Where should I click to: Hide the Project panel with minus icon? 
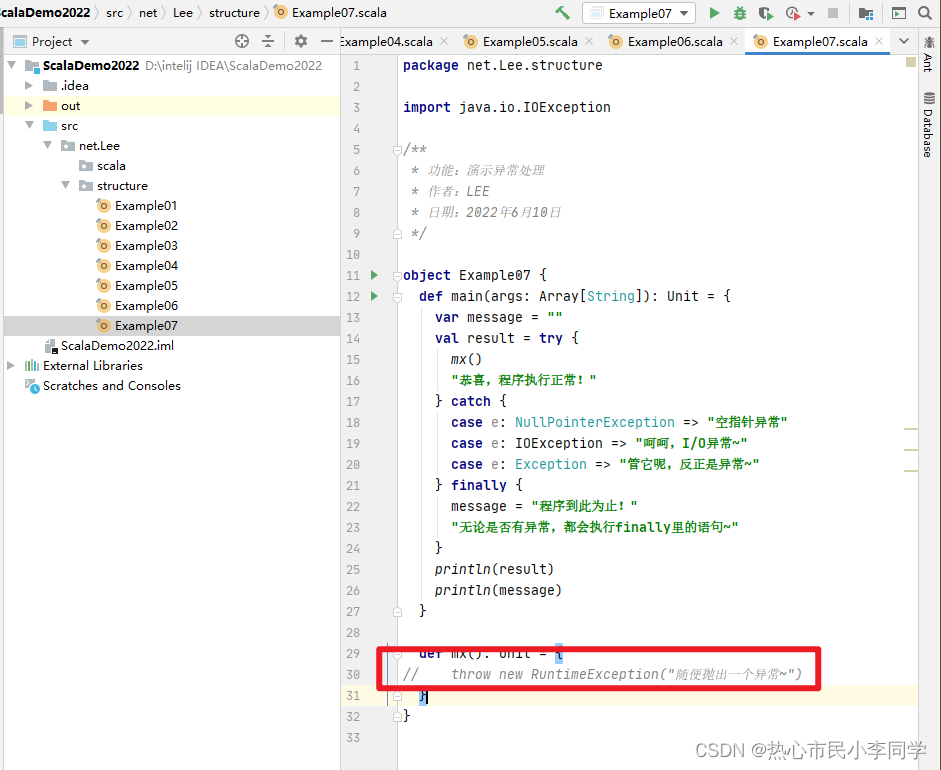pyautogui.click(x=326, y=41)
